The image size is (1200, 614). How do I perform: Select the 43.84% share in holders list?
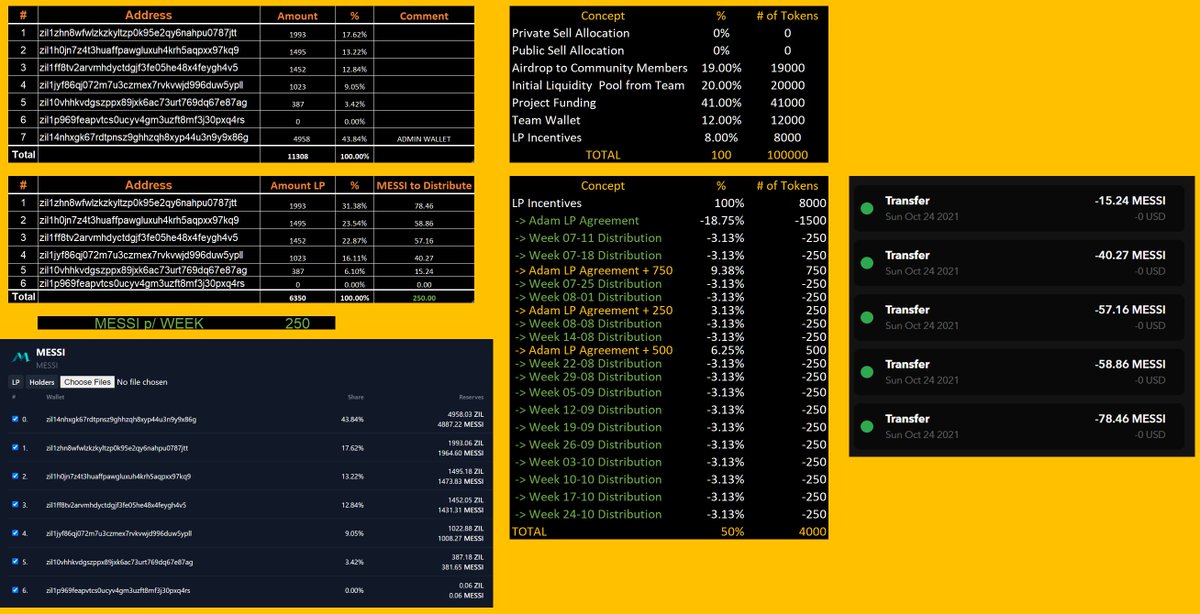click(352, 419)
